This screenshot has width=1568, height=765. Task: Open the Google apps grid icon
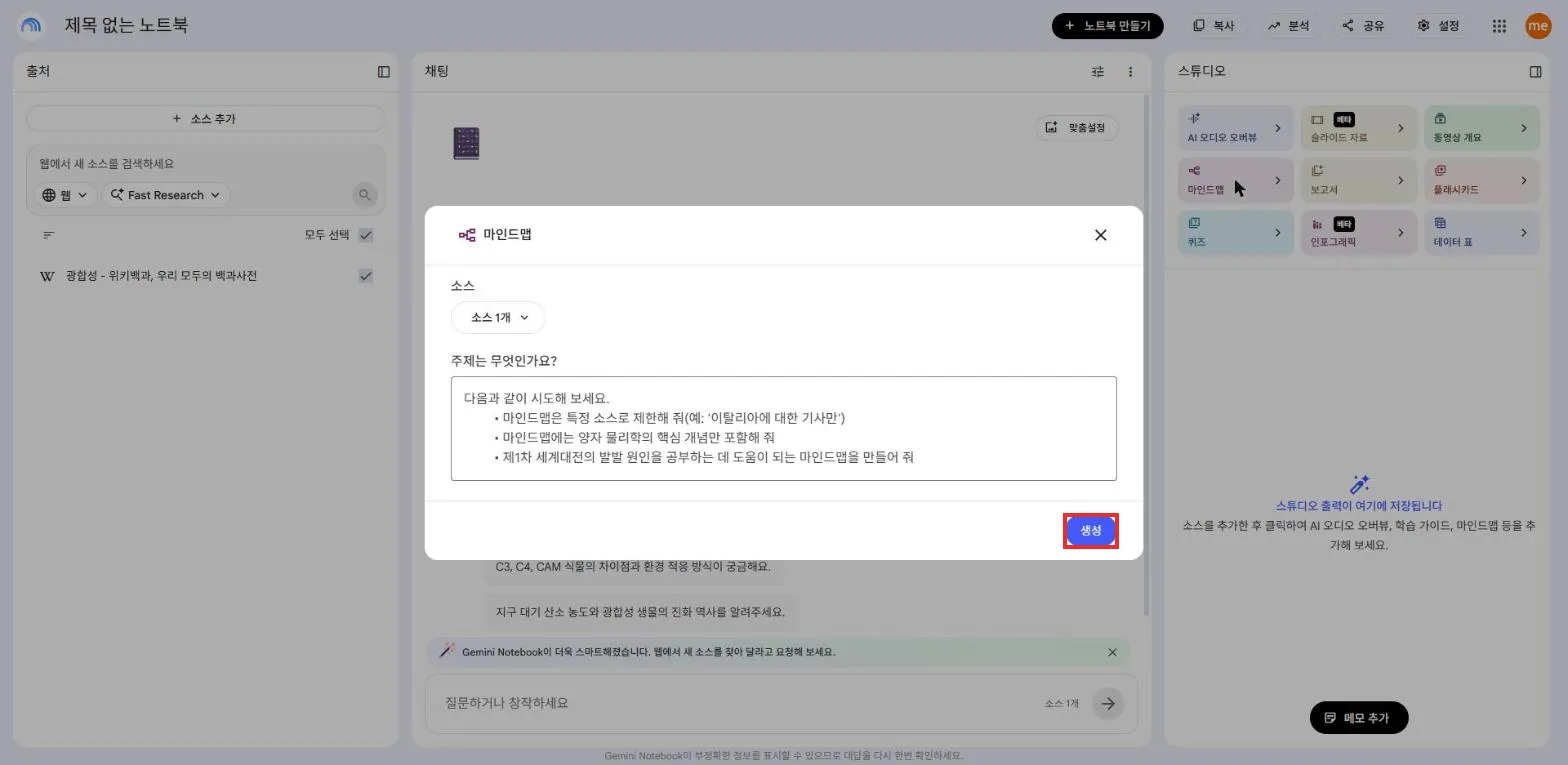tap(1499, 26)
